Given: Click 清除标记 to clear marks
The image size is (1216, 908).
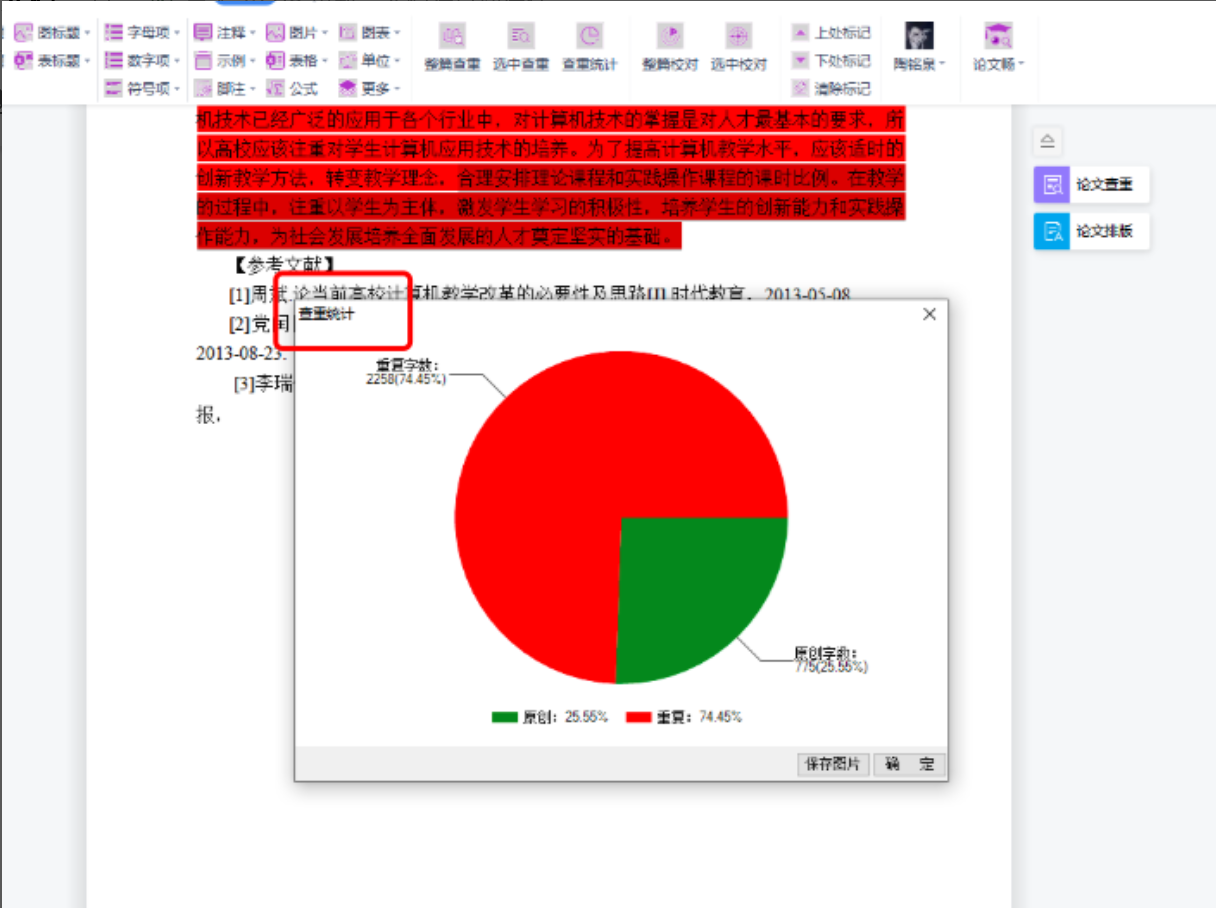Looking at the screenshot, I should point(831,89).
